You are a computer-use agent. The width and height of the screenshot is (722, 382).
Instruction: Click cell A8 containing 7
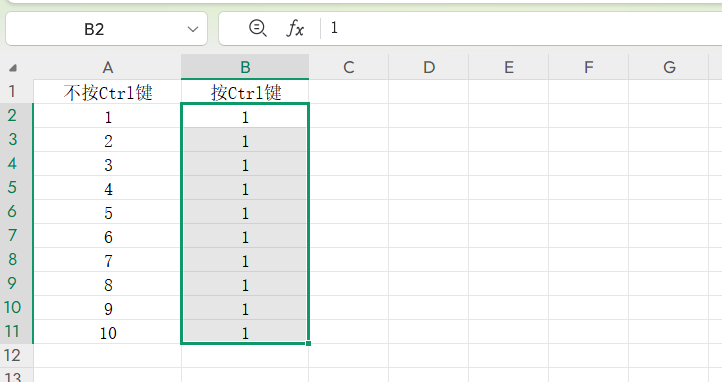click(x=107, y=259)
